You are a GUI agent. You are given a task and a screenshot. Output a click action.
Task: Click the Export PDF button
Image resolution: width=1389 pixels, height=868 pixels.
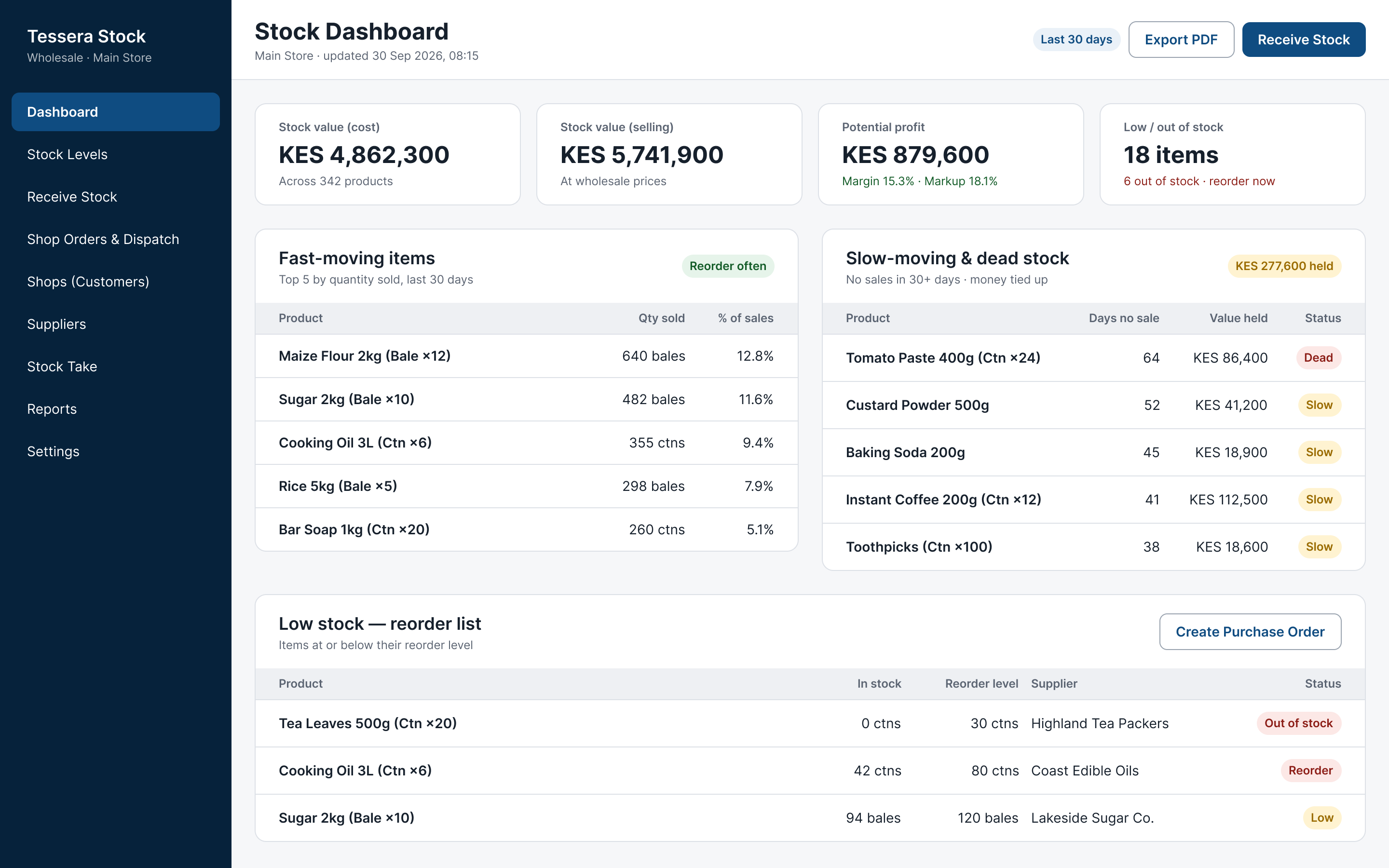1181,40
